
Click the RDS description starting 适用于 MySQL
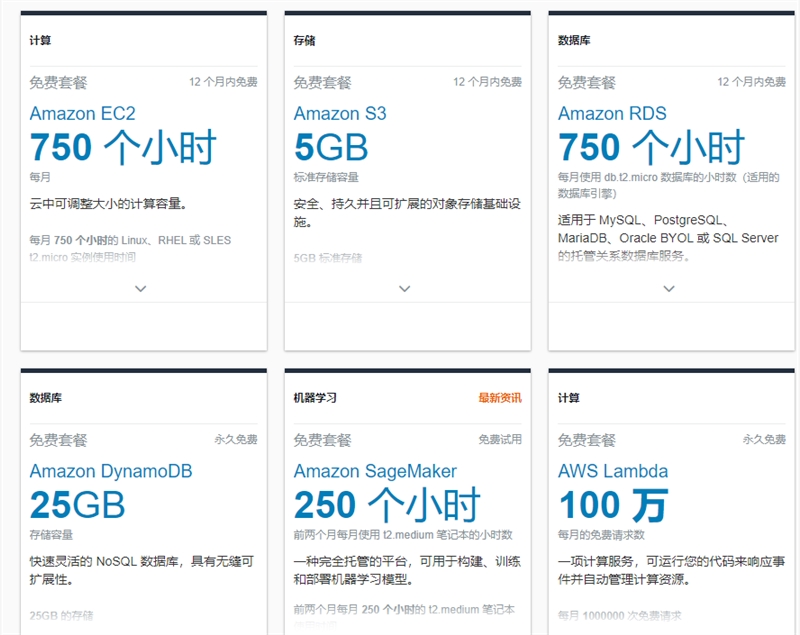[668, 238]
